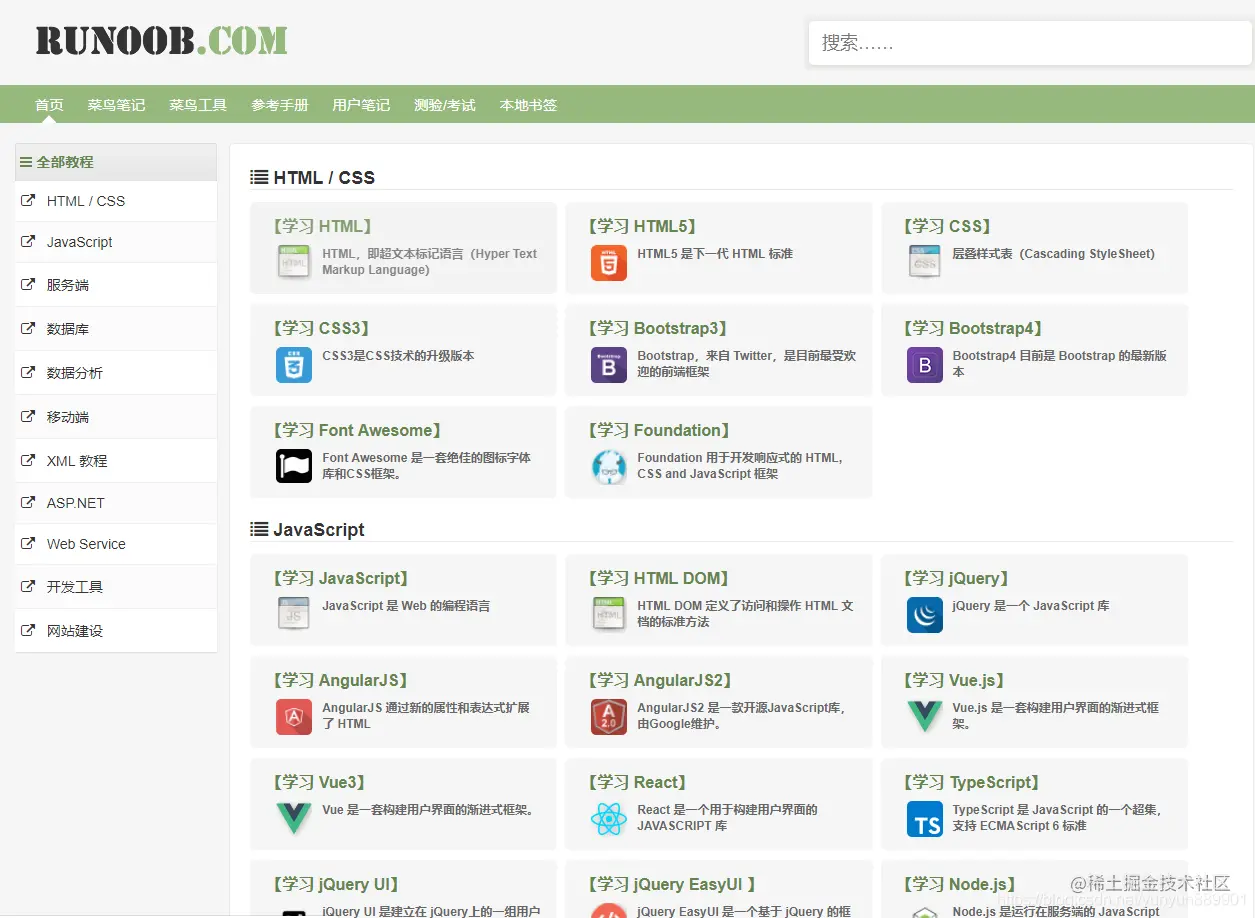Open the 首页 navigation tab
The image size is (1255, 918).
[49, 105]
